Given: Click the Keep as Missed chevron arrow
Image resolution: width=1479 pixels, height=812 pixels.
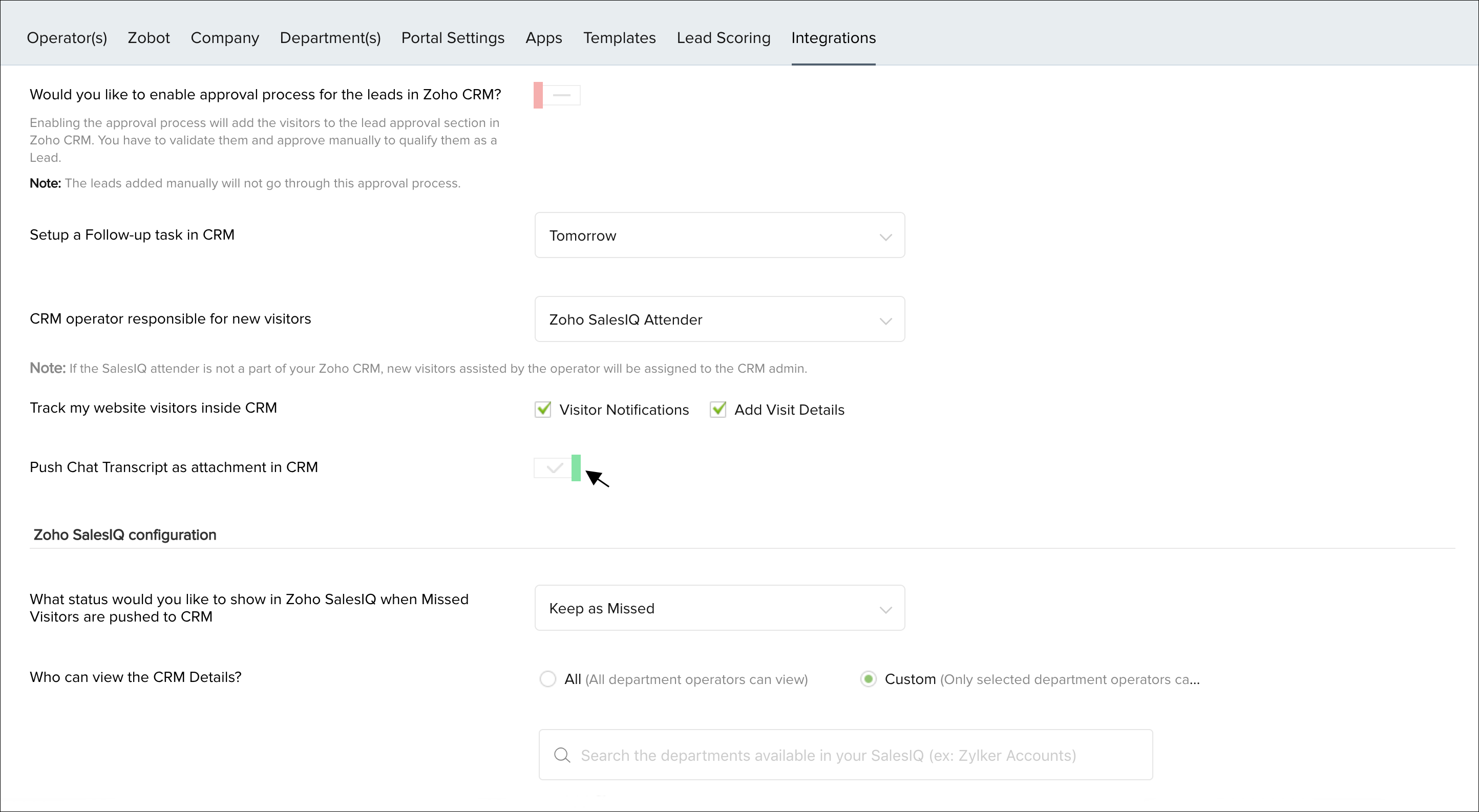Looking at the screenshot, I should pyautogui.click(x=885, y=609).
